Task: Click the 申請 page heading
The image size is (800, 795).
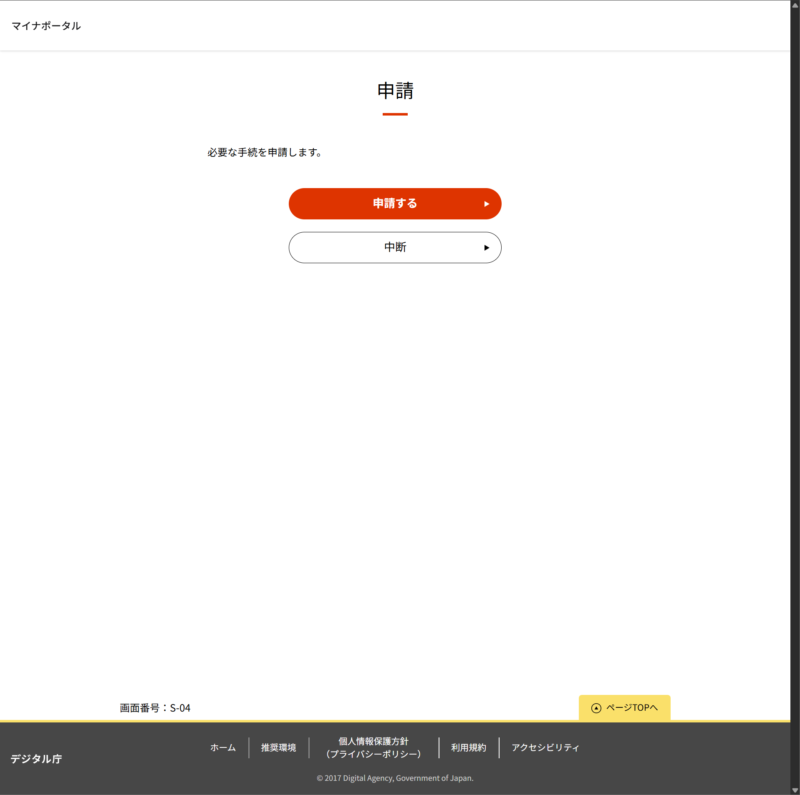Action: click(395, 91)
